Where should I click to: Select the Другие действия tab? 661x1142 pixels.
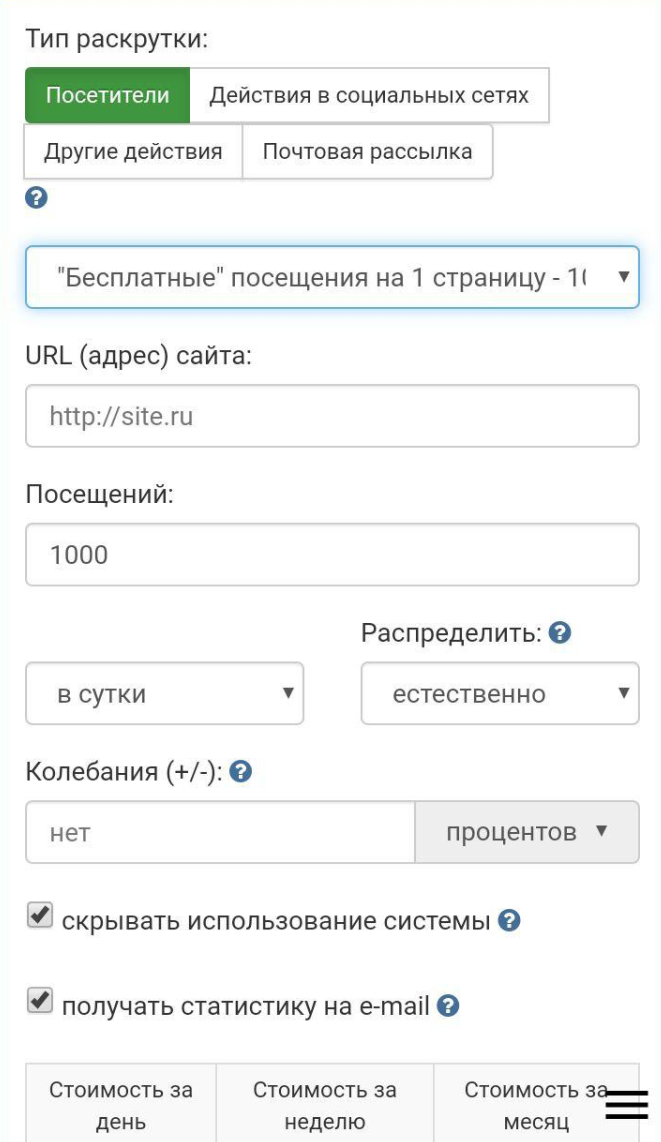point(133,152)
